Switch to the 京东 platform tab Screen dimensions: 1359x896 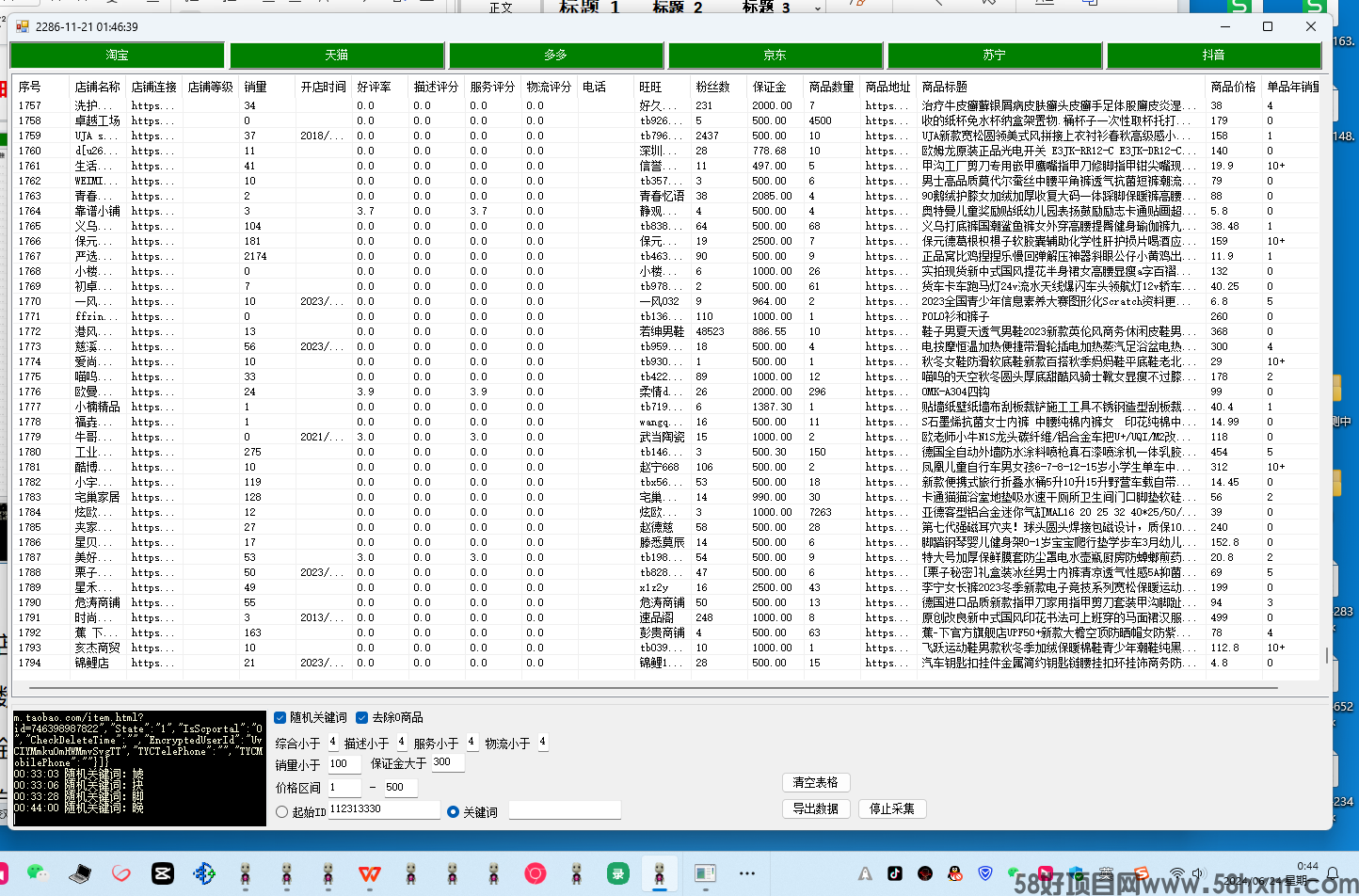(x=775, y=56)
